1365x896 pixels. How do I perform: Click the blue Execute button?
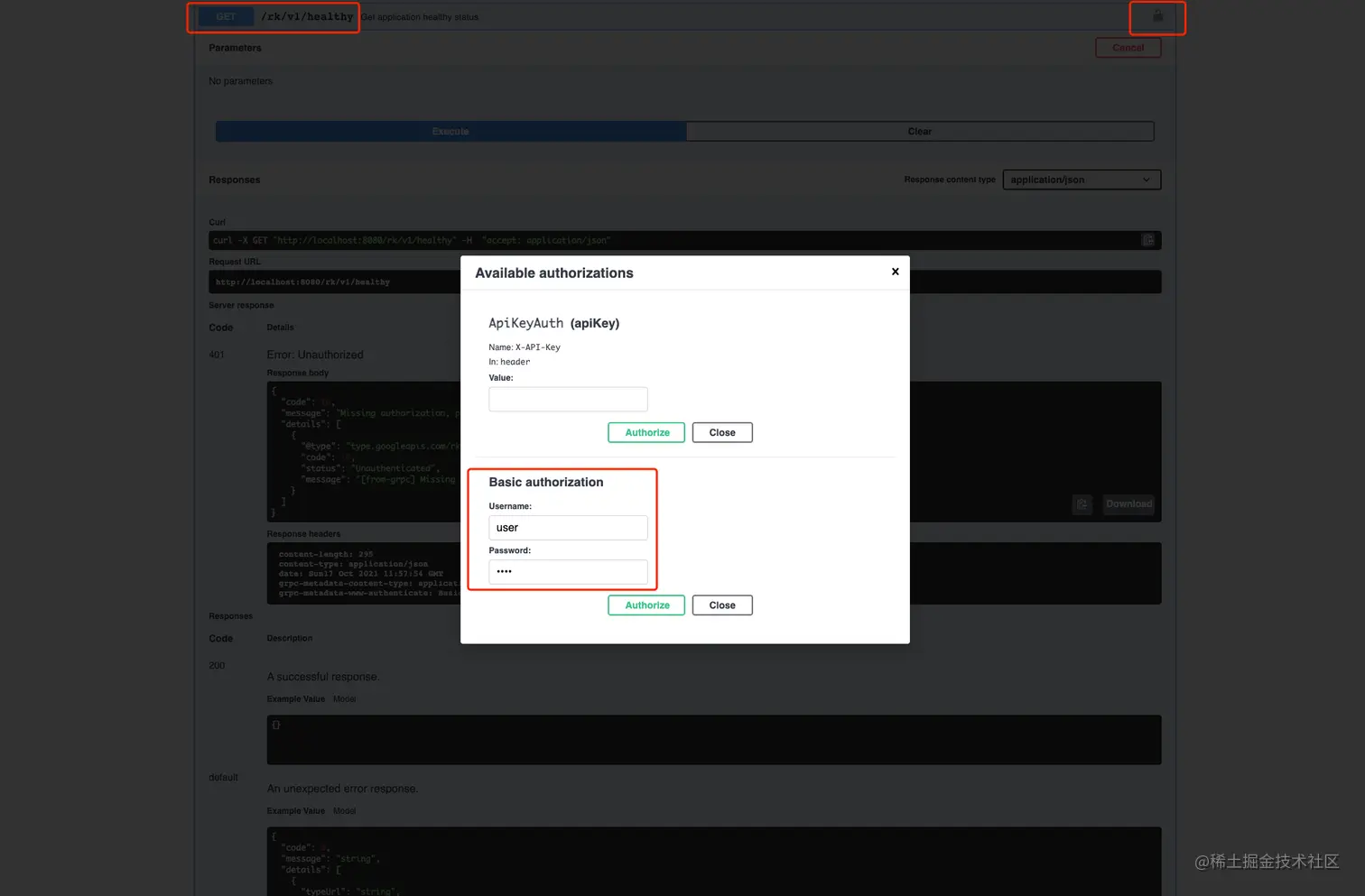click(450, 132)
